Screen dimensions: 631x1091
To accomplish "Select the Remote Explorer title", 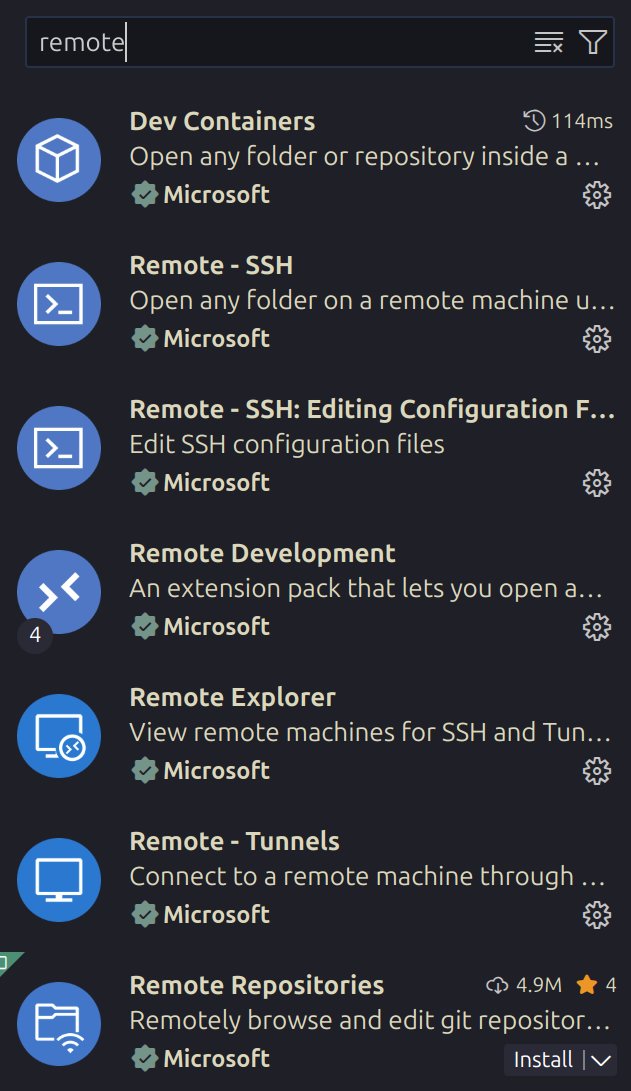I will pos(232,698).
